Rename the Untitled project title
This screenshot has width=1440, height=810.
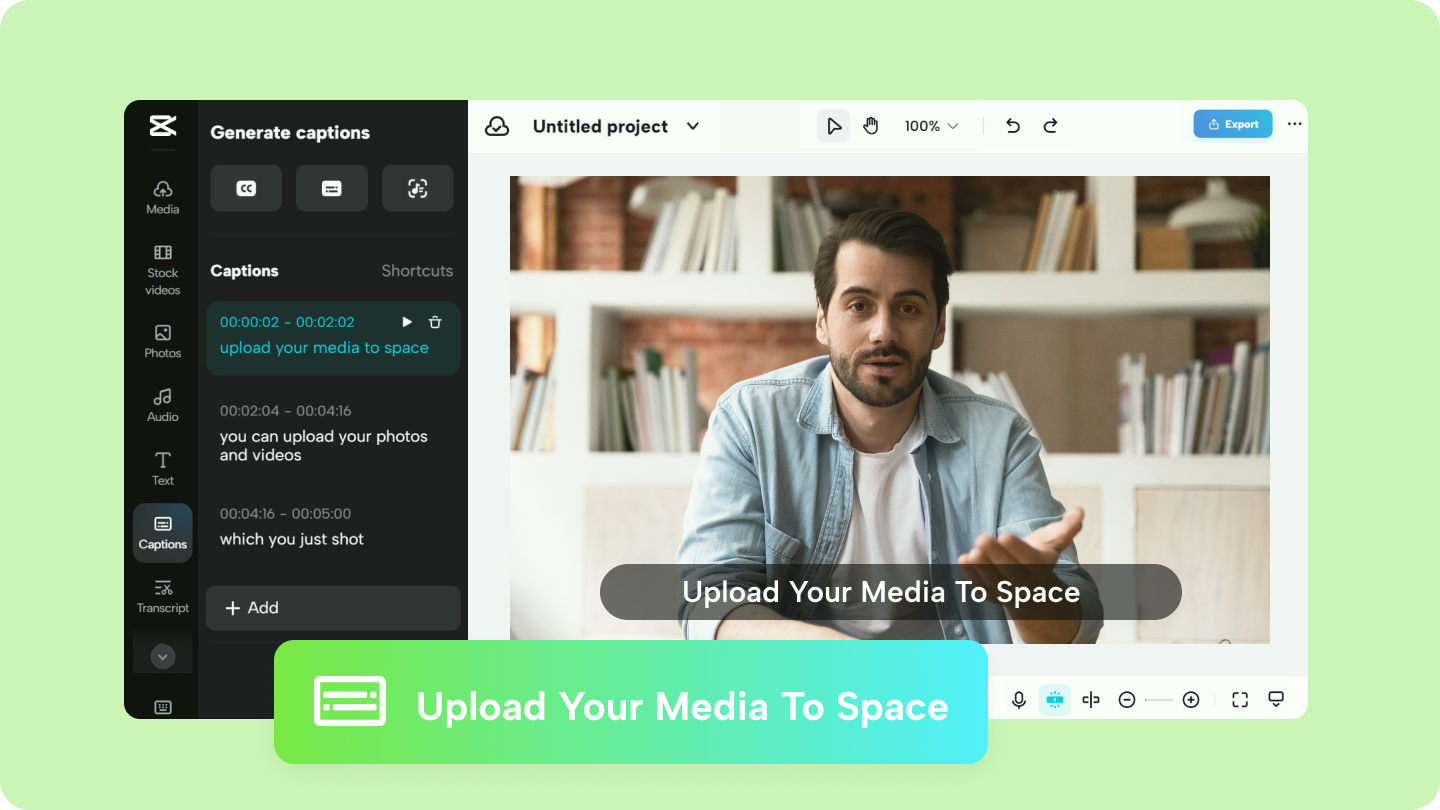tap(600, 126)
